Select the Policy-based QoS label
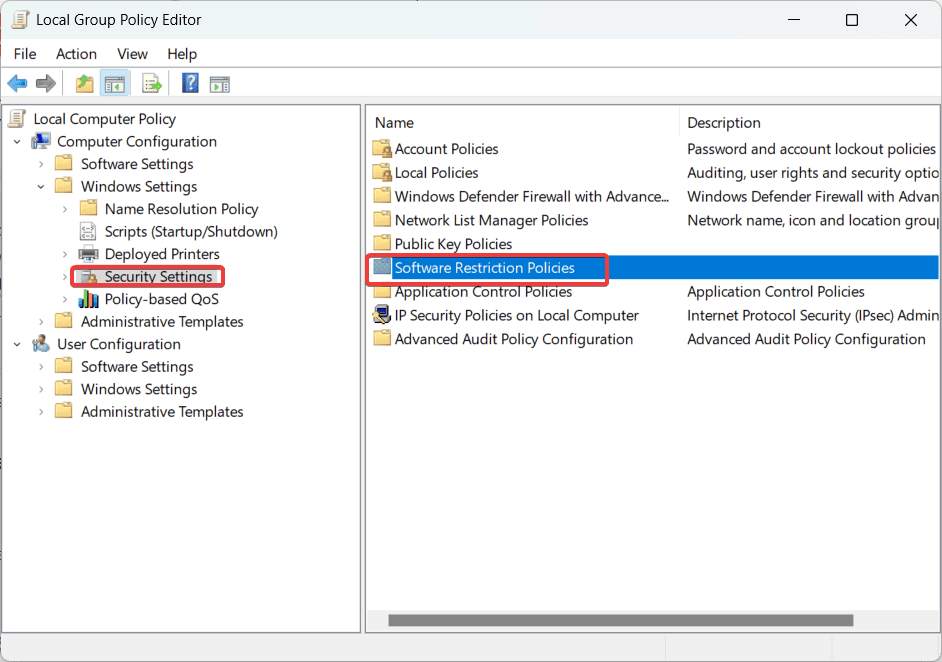942x662 pixels. click(162, 299)
